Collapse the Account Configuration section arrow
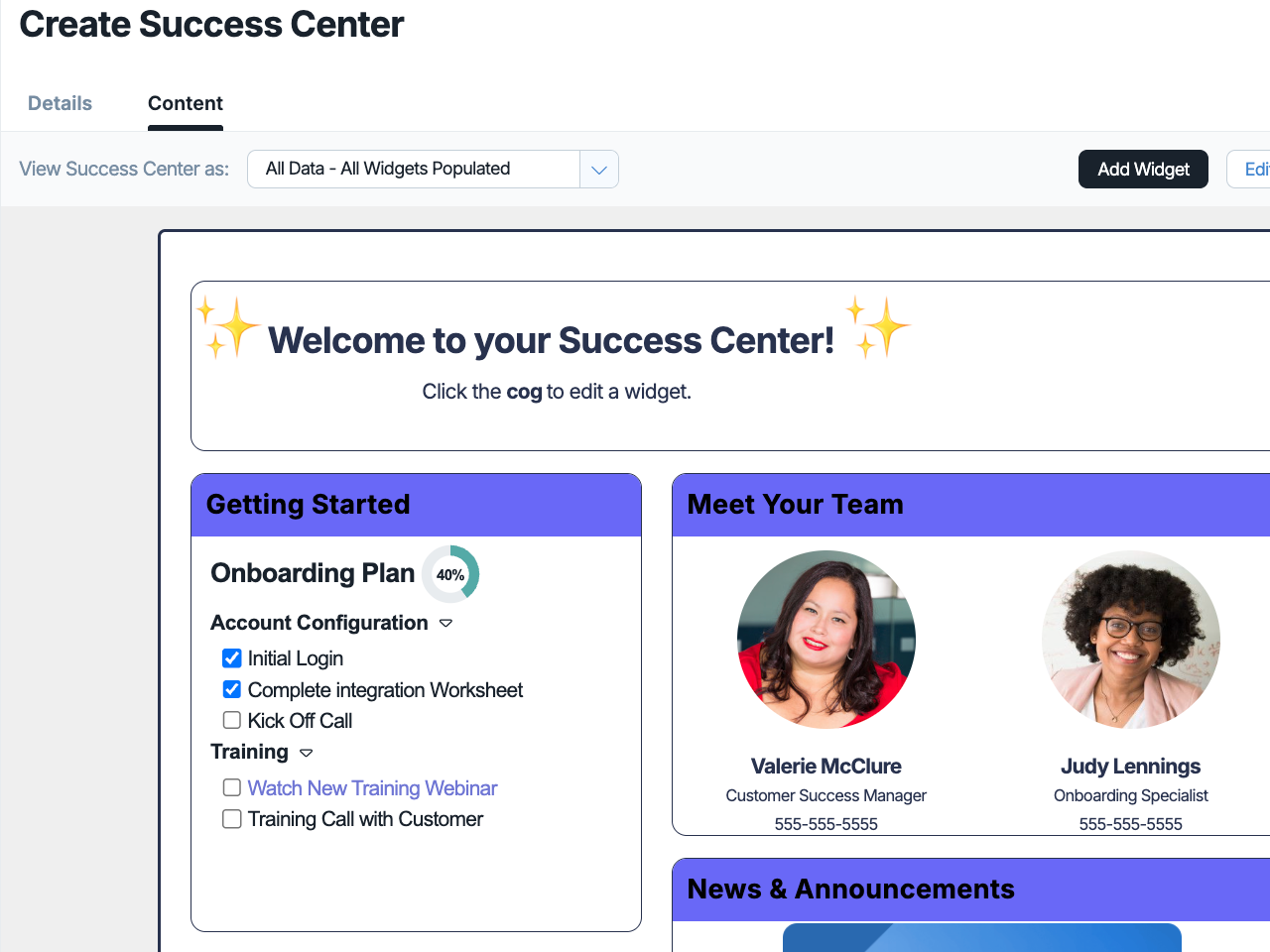 tap(445, 624)
